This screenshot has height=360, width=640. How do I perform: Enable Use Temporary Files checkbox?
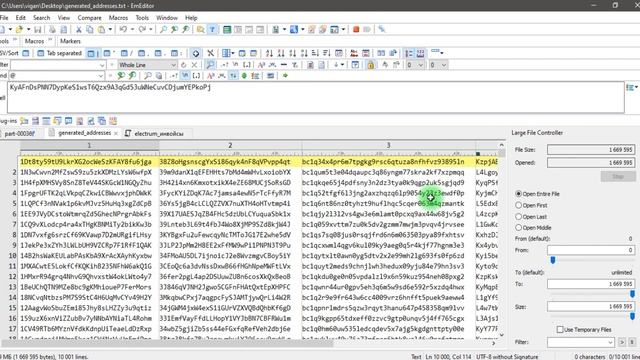560,329
